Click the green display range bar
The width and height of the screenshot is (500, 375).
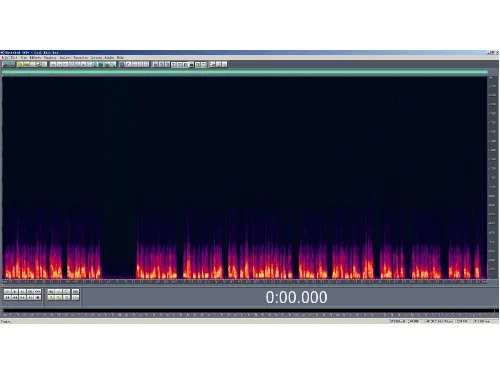pyautogui.click(x=245, y=72)
